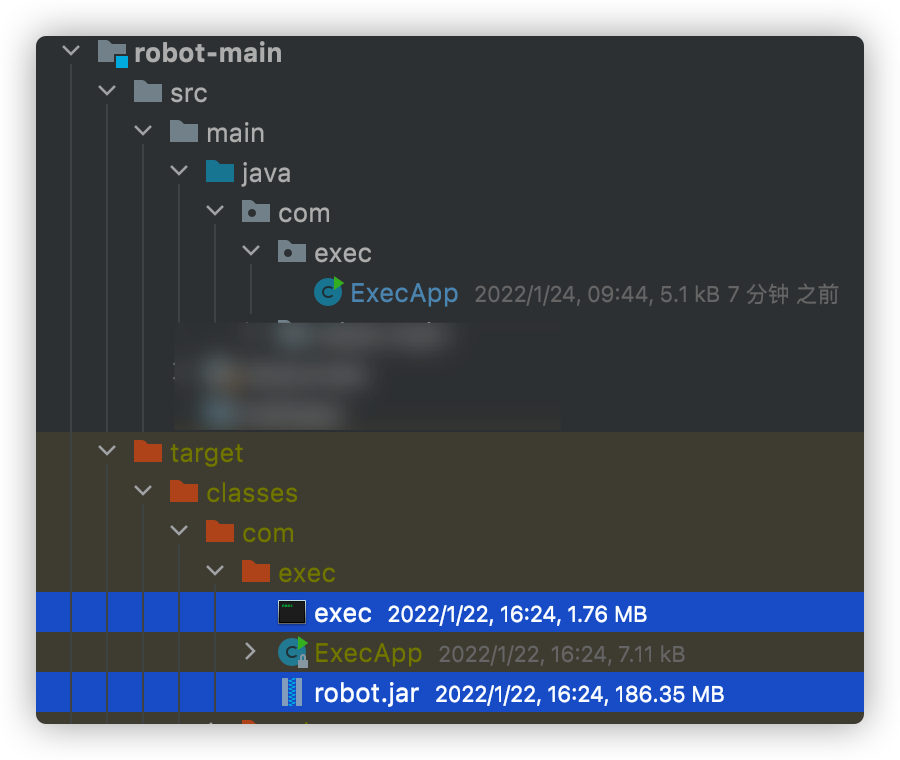Image resolution: width=900 pixels, height=760 pixels.
Task: Click the blue java source folder icon
Action: (x=220, y=173)
